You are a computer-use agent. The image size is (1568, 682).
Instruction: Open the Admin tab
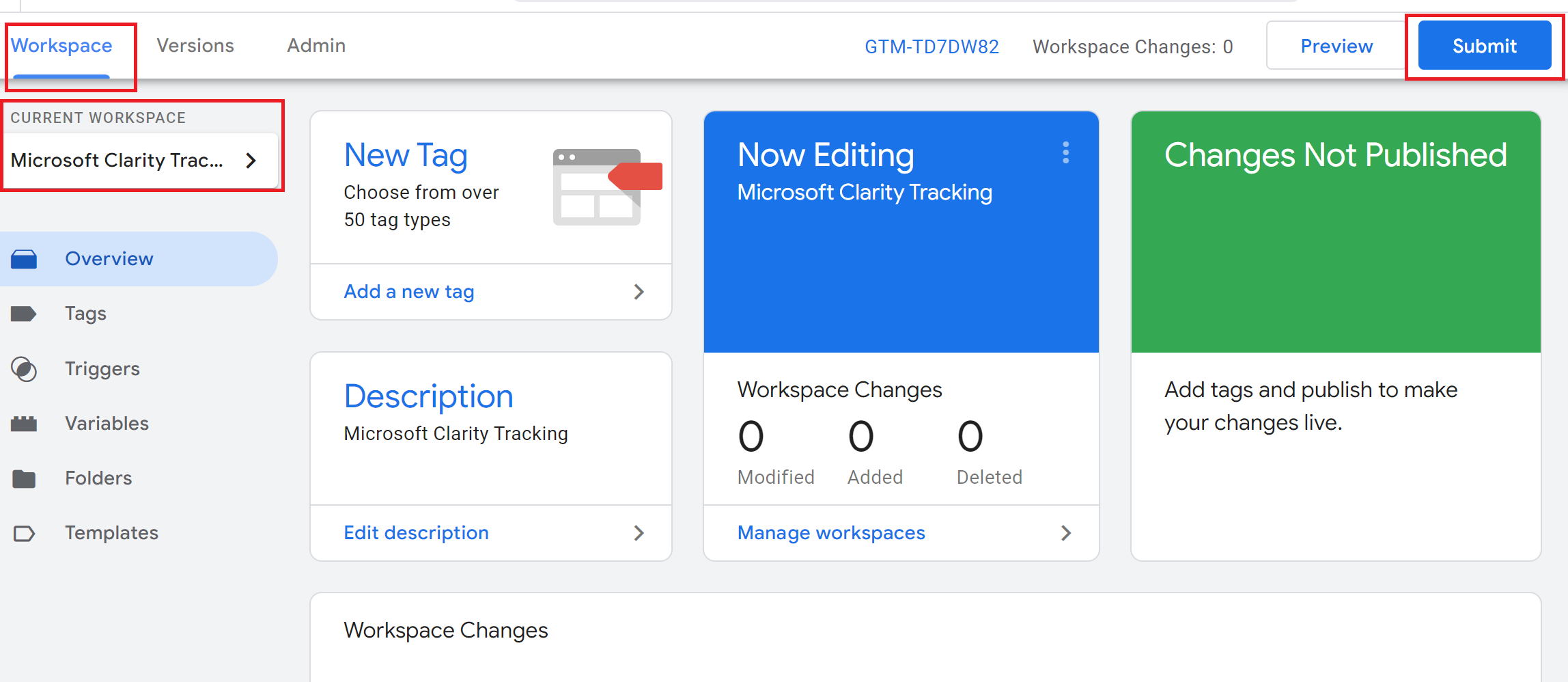point(316,46)
